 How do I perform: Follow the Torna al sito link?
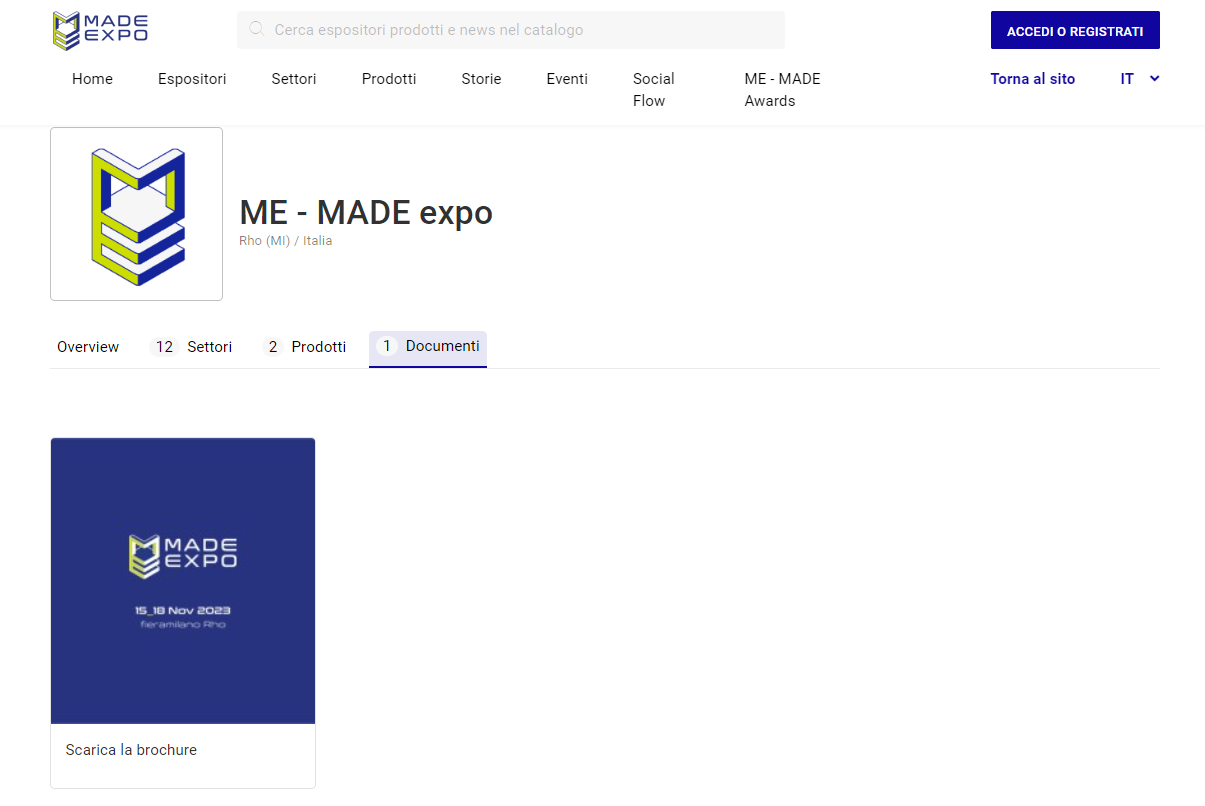[x=1033, y=79]
